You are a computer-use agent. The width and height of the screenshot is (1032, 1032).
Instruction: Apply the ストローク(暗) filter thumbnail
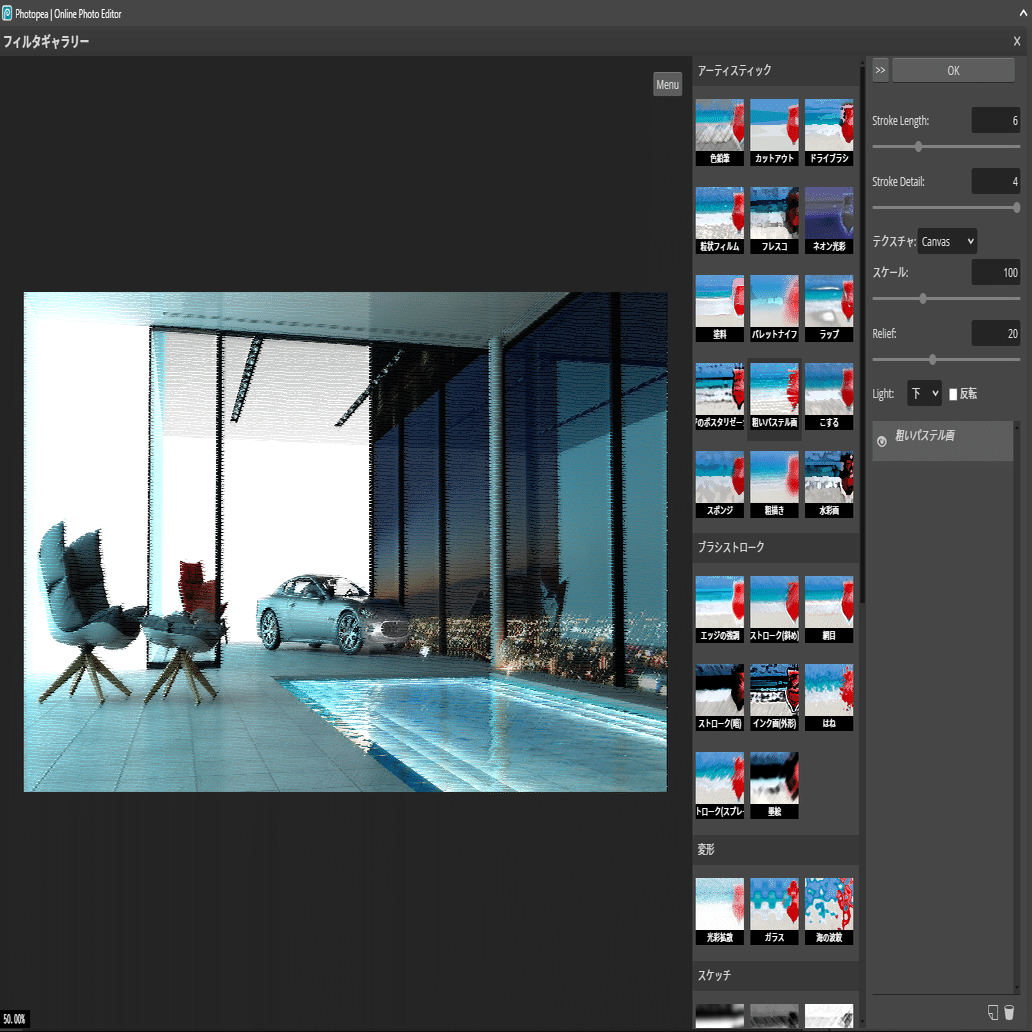point(719,698)
